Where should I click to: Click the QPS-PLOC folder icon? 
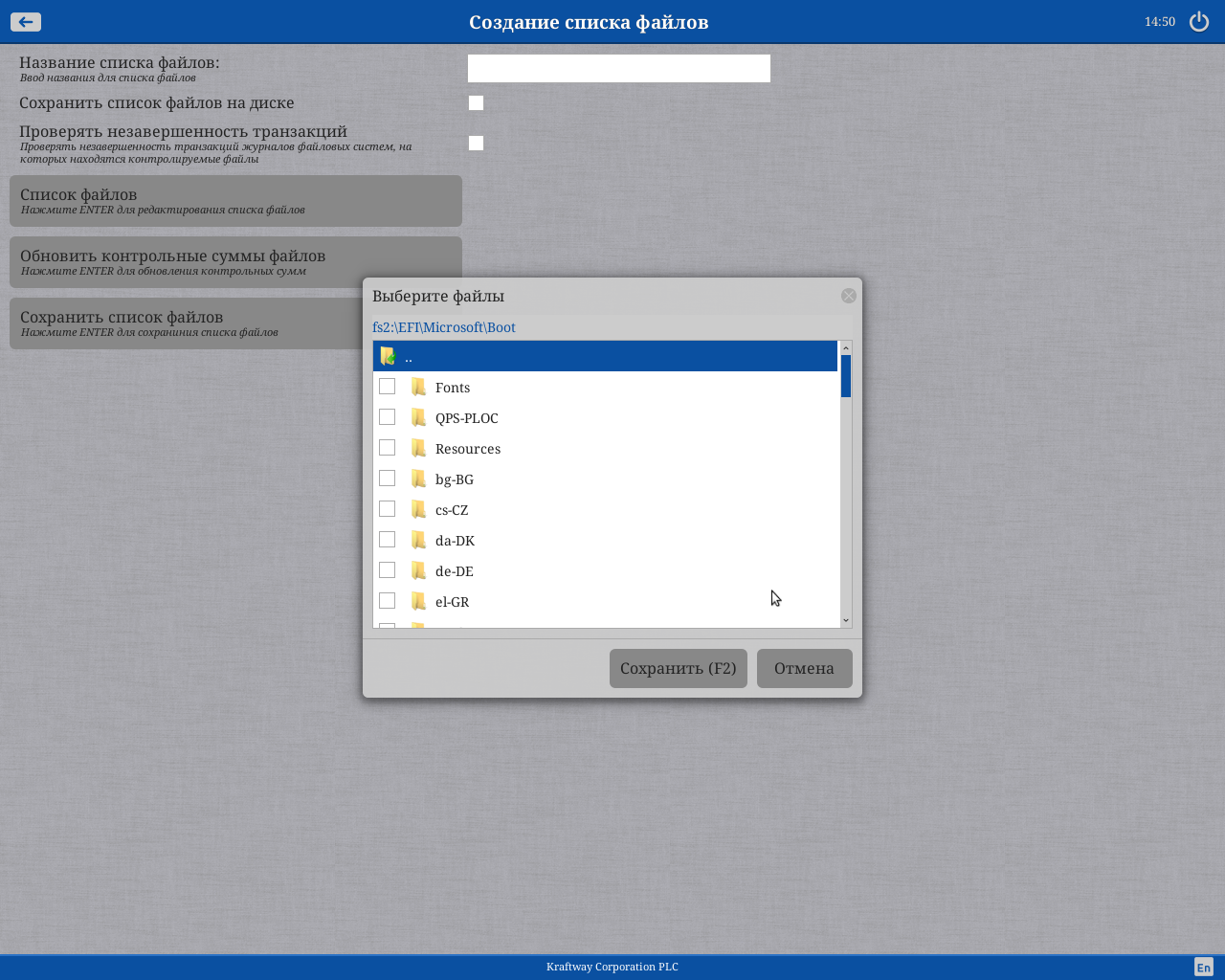pyautogui.click(x=418, y=417)
